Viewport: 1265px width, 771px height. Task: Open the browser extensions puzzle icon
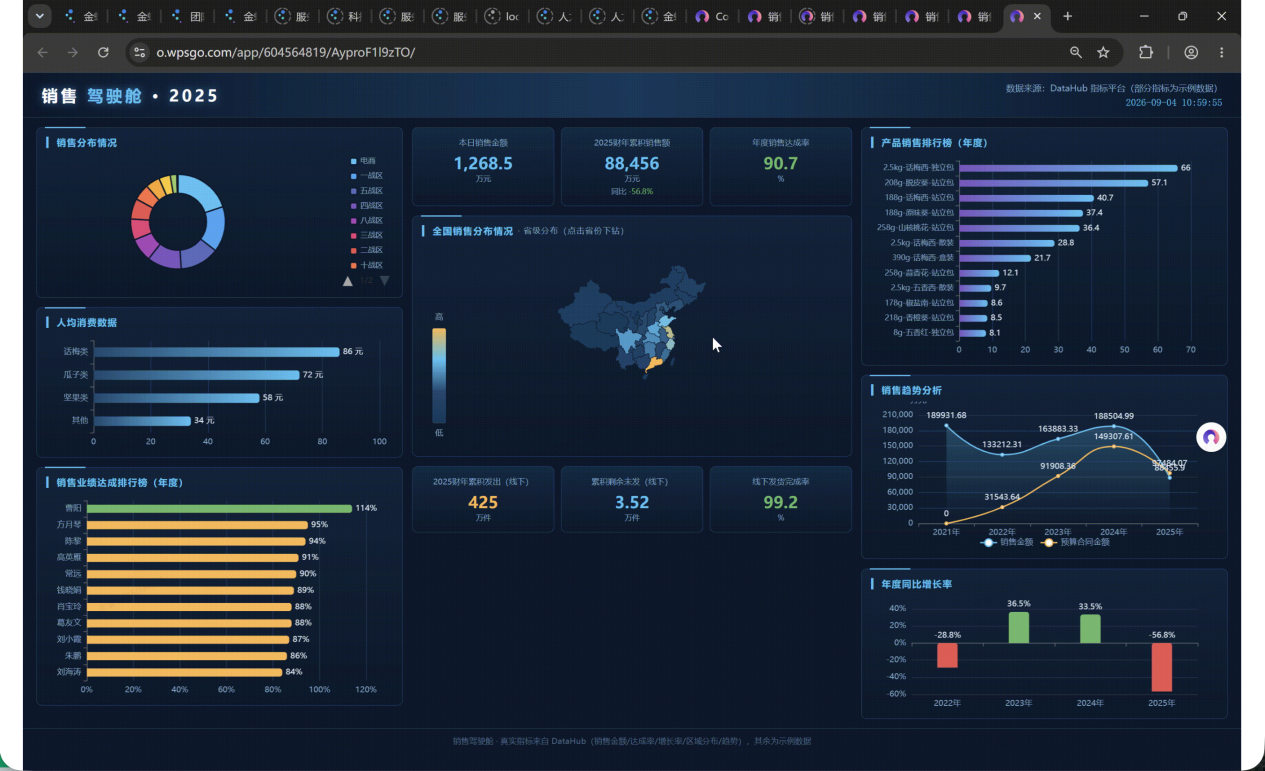coord(1146,52)
